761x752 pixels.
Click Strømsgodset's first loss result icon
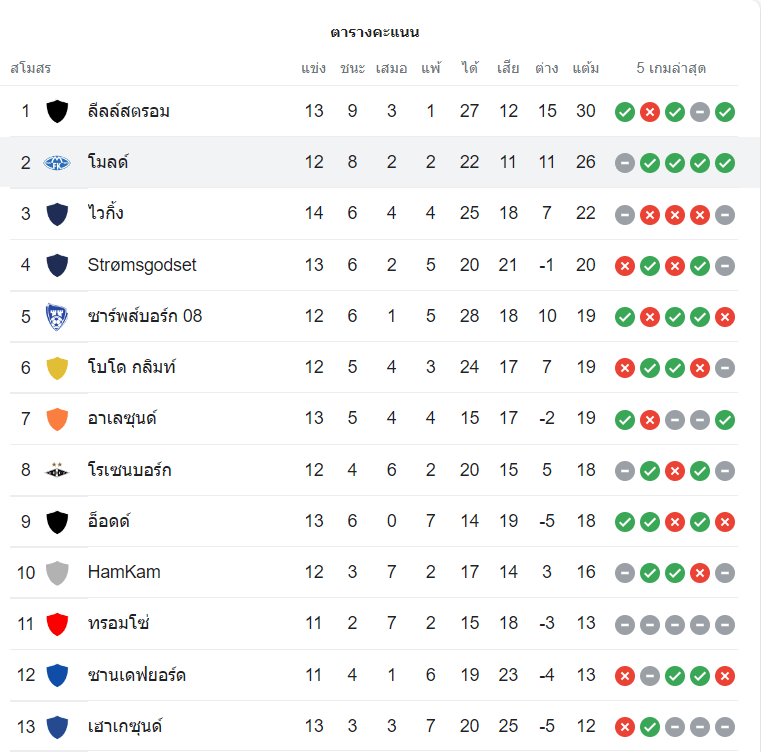[625, 265]
